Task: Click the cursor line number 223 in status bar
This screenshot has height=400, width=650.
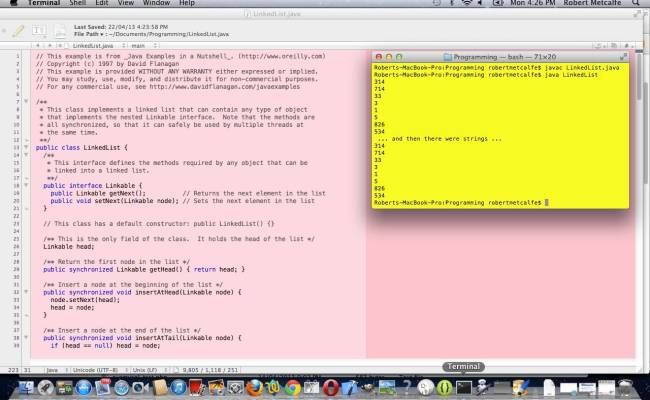Action: pyautogui.click(x=13, y=370)
